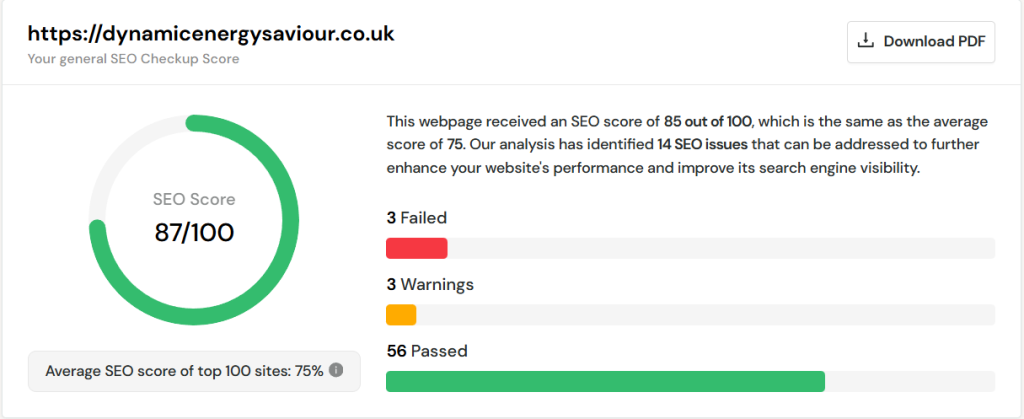Click the green circular score gauge
This screenshot has width=1024, height=419.
[194, 220]
